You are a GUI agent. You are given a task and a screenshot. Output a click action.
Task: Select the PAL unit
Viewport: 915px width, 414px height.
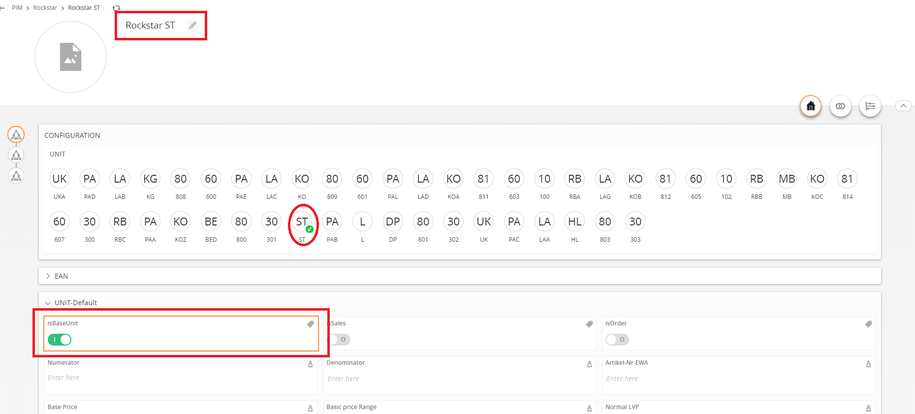[x=393, y=178]
